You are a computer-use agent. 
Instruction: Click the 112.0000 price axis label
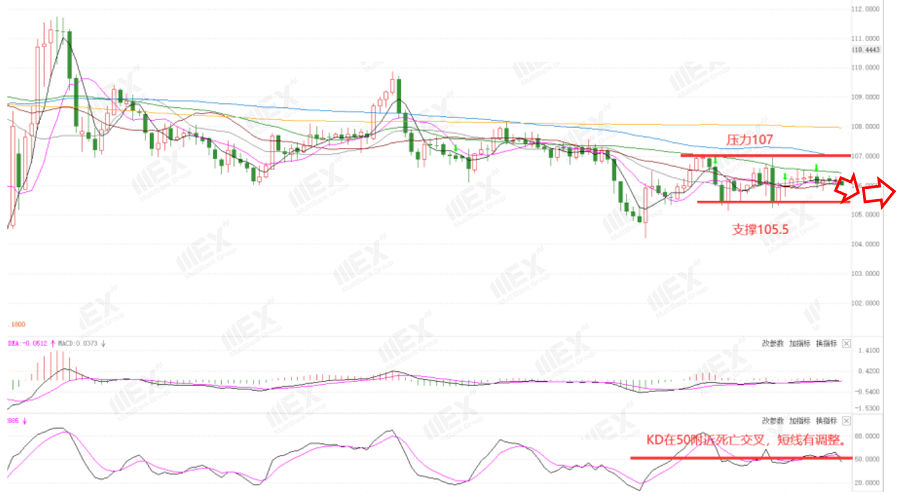pyautogui.click(x=866, y=9)
